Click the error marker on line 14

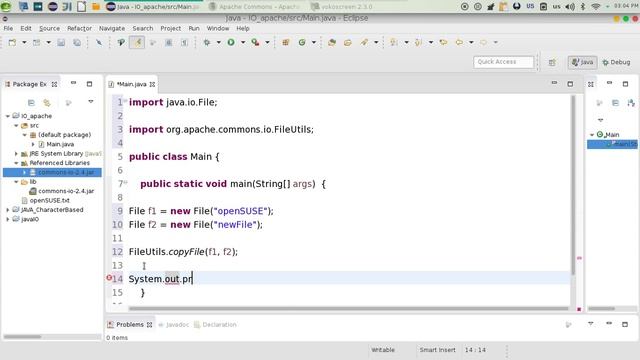(x=109, y=278)
